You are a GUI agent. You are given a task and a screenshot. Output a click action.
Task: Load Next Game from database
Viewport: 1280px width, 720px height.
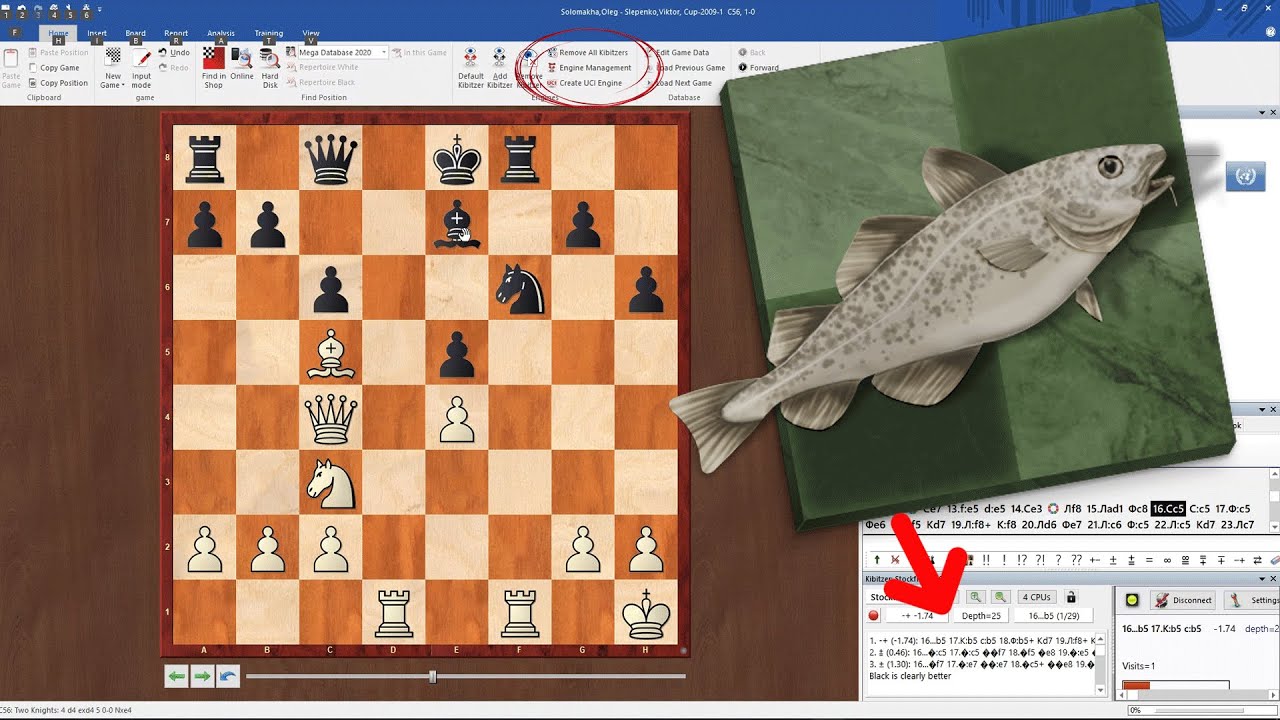tap(680, 83)
